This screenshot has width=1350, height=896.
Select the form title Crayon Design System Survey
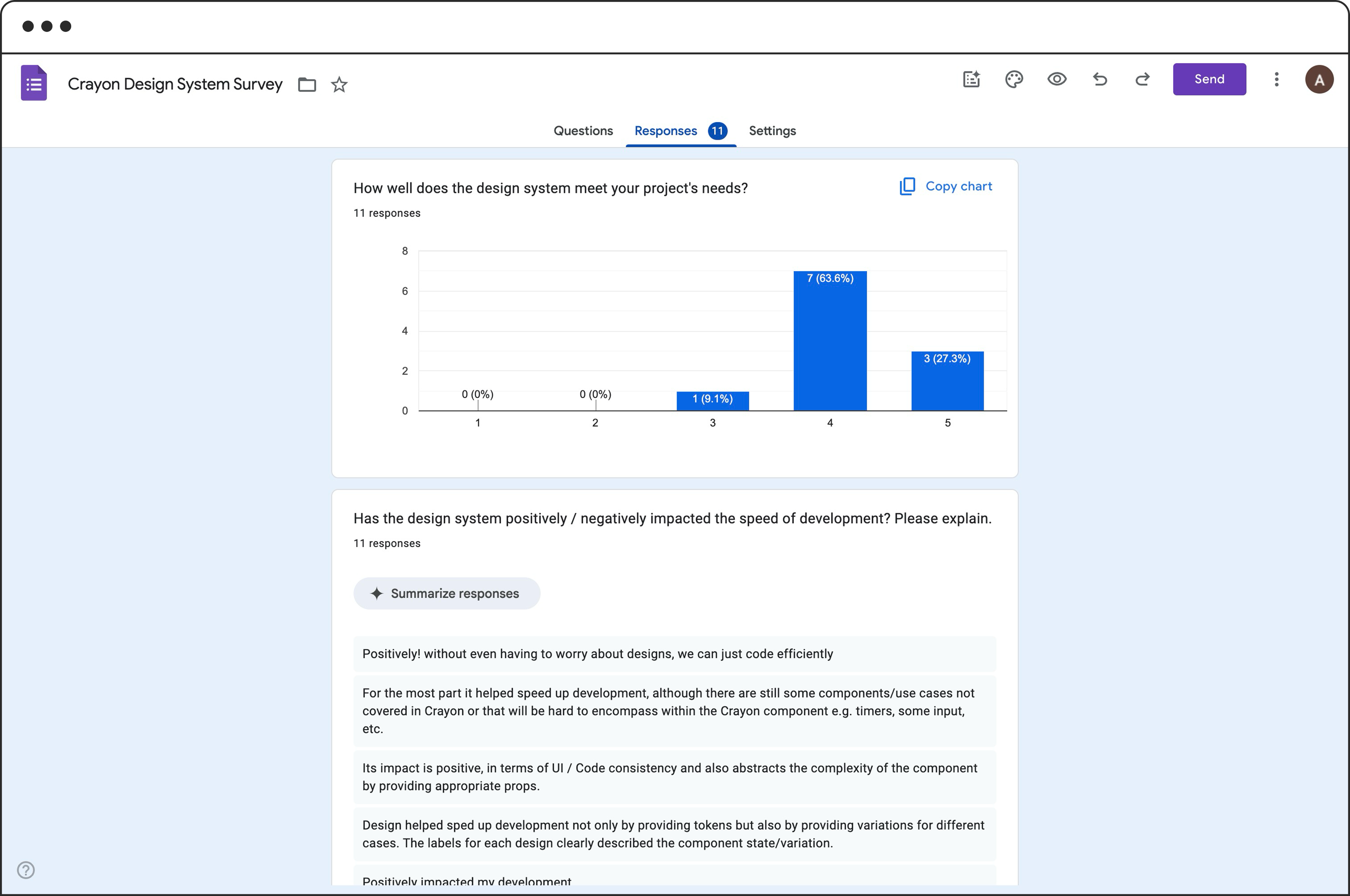175,84
